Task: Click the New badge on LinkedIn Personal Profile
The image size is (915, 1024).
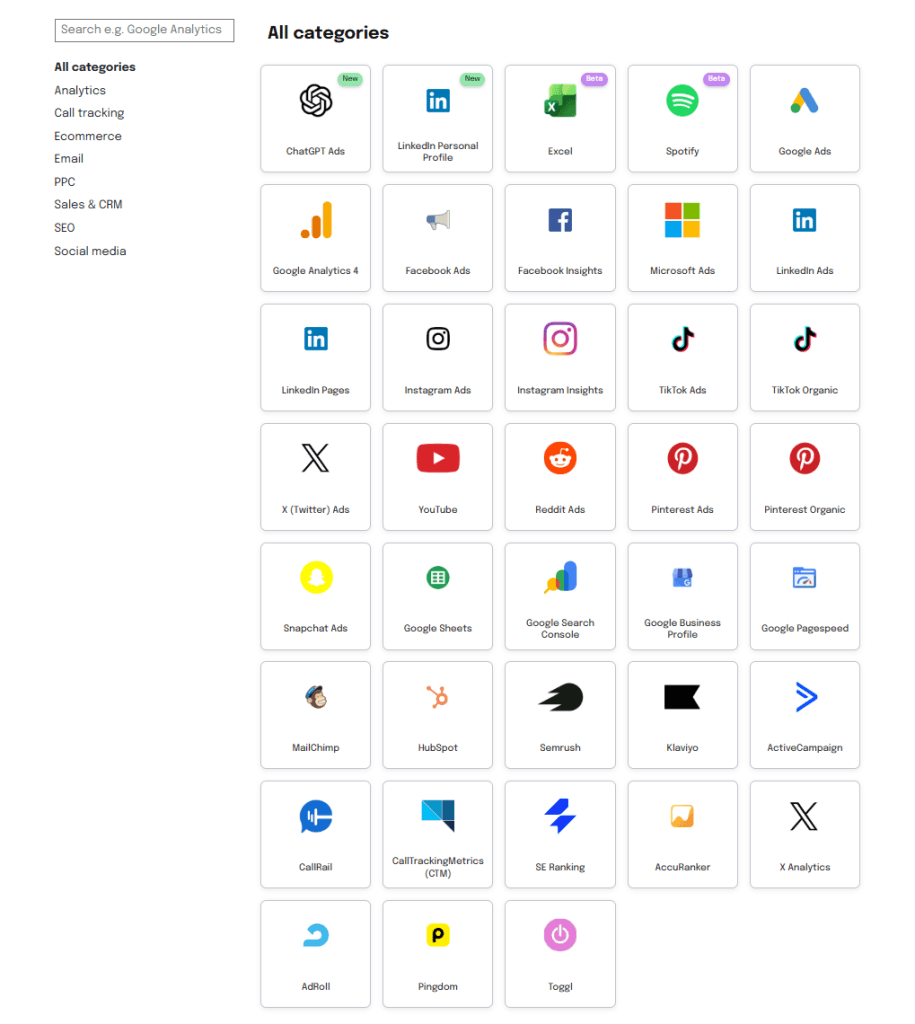Action: 472,78
